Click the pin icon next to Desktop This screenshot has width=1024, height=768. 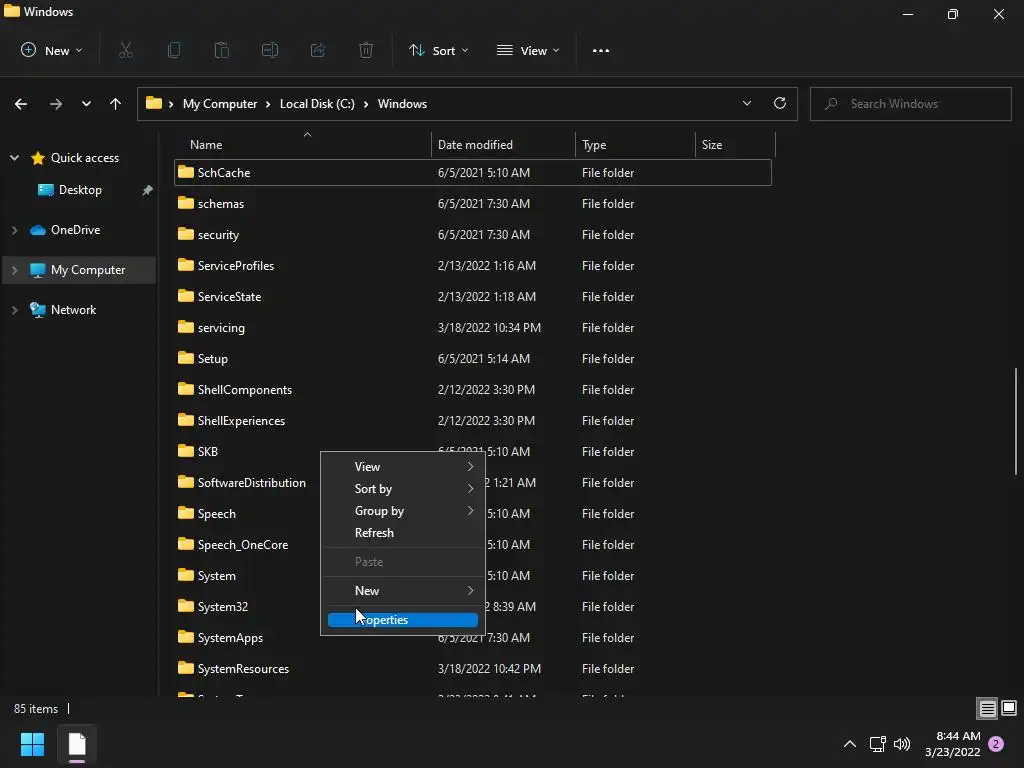click(148, 190)
